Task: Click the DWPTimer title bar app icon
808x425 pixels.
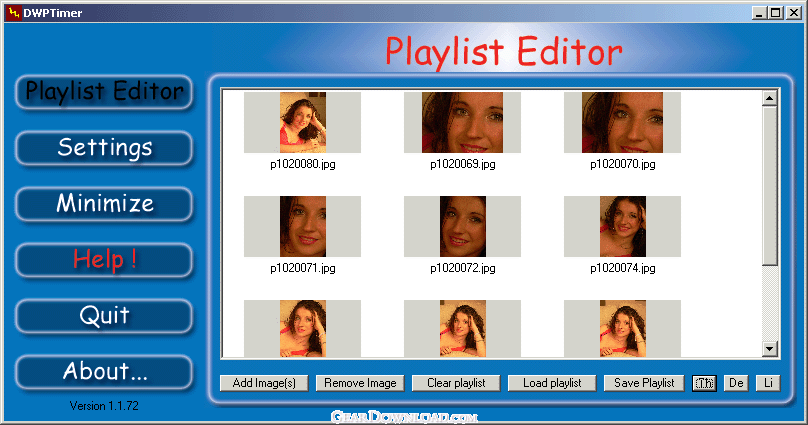Action: [13, 12]
